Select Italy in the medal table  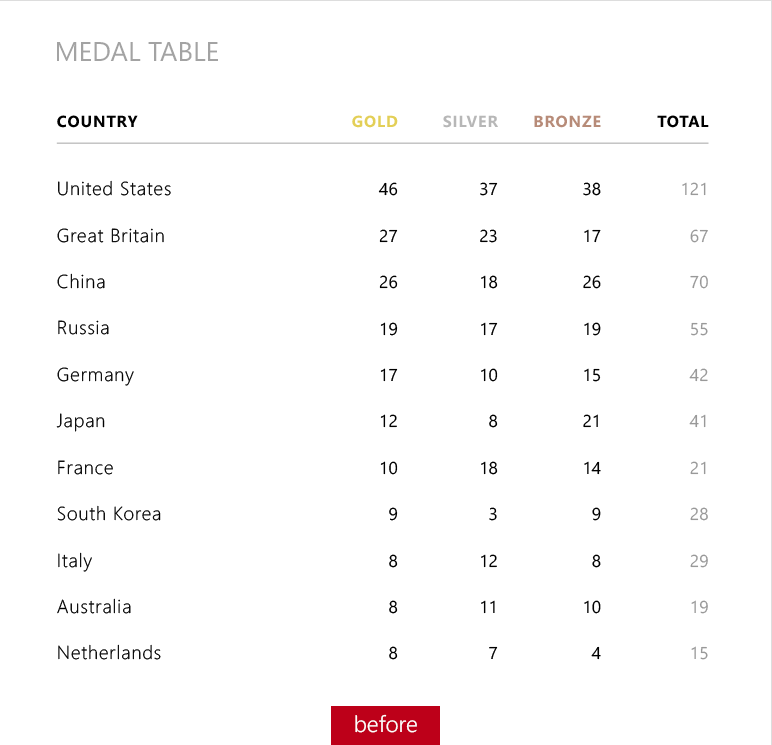(74, 561)
